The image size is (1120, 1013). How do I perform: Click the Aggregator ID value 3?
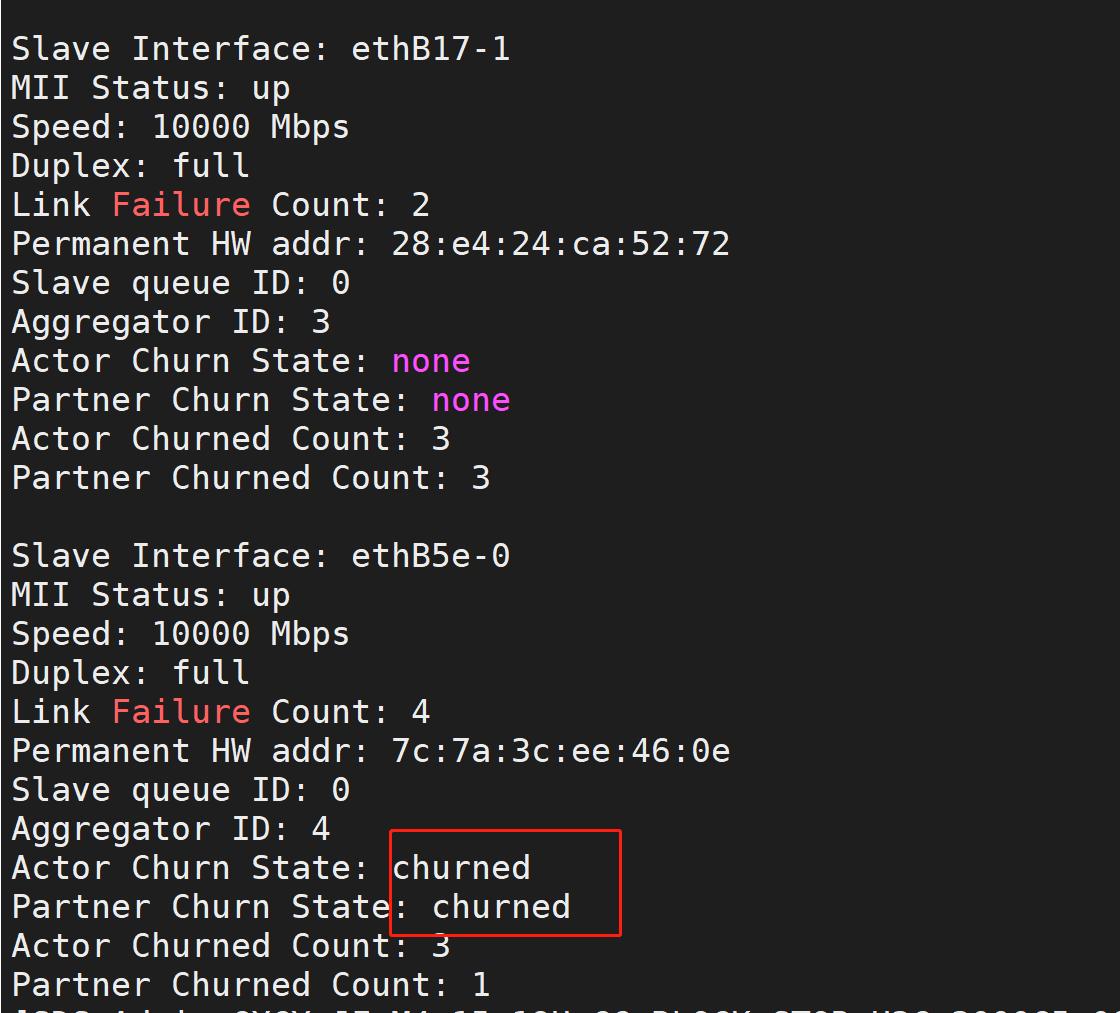click(321, 322)
